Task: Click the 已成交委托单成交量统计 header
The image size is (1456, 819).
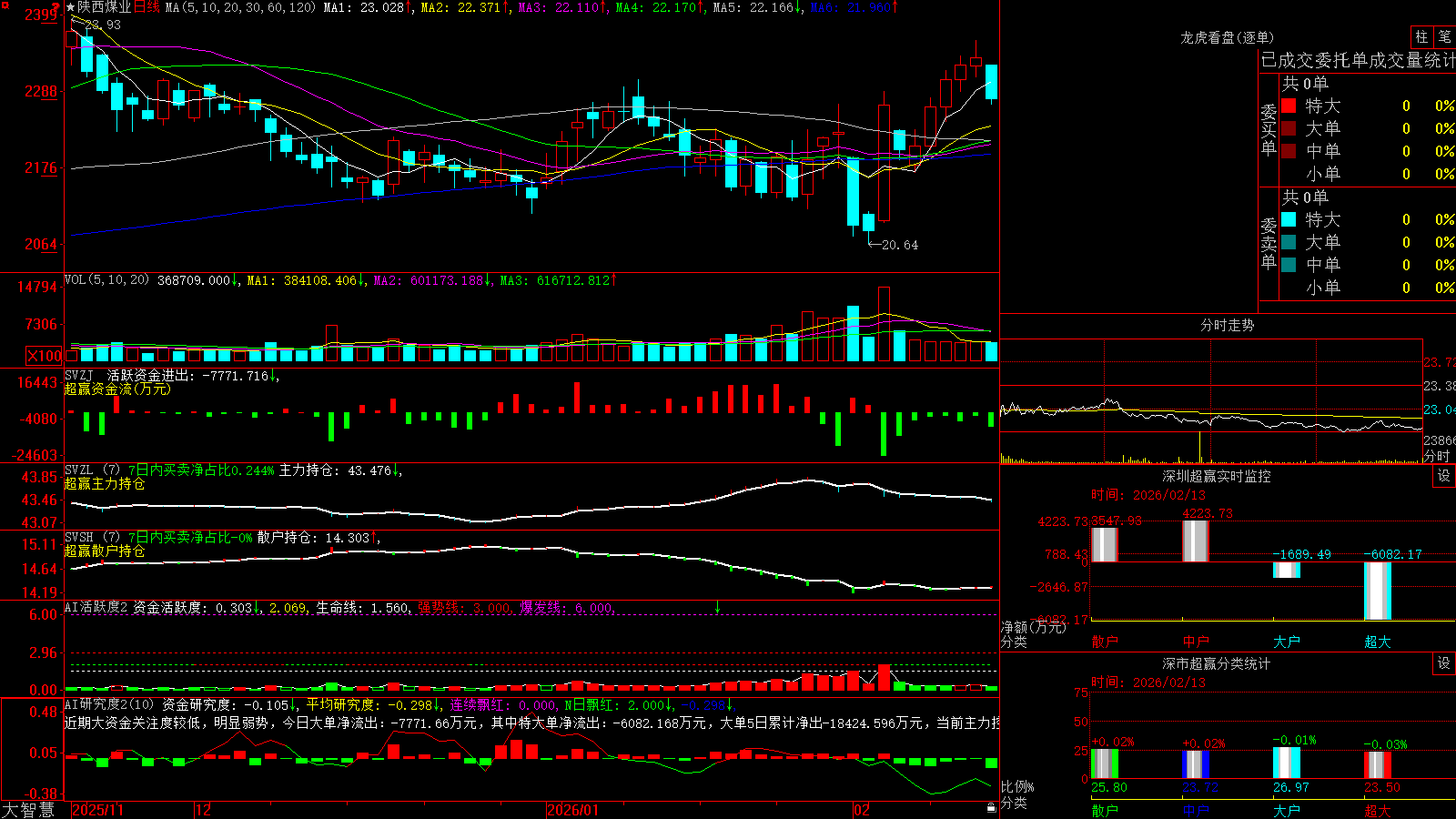Action: point(1358,60)
